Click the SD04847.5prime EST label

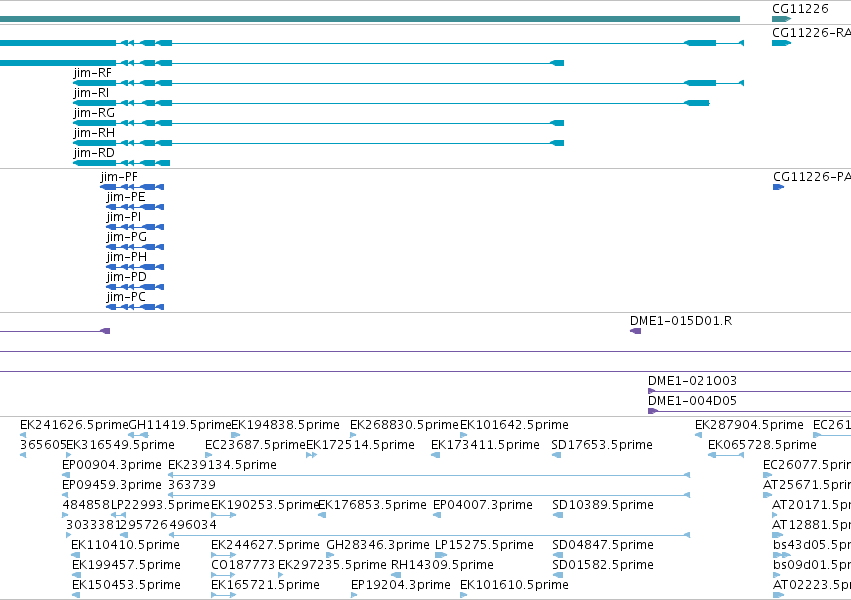602,545
